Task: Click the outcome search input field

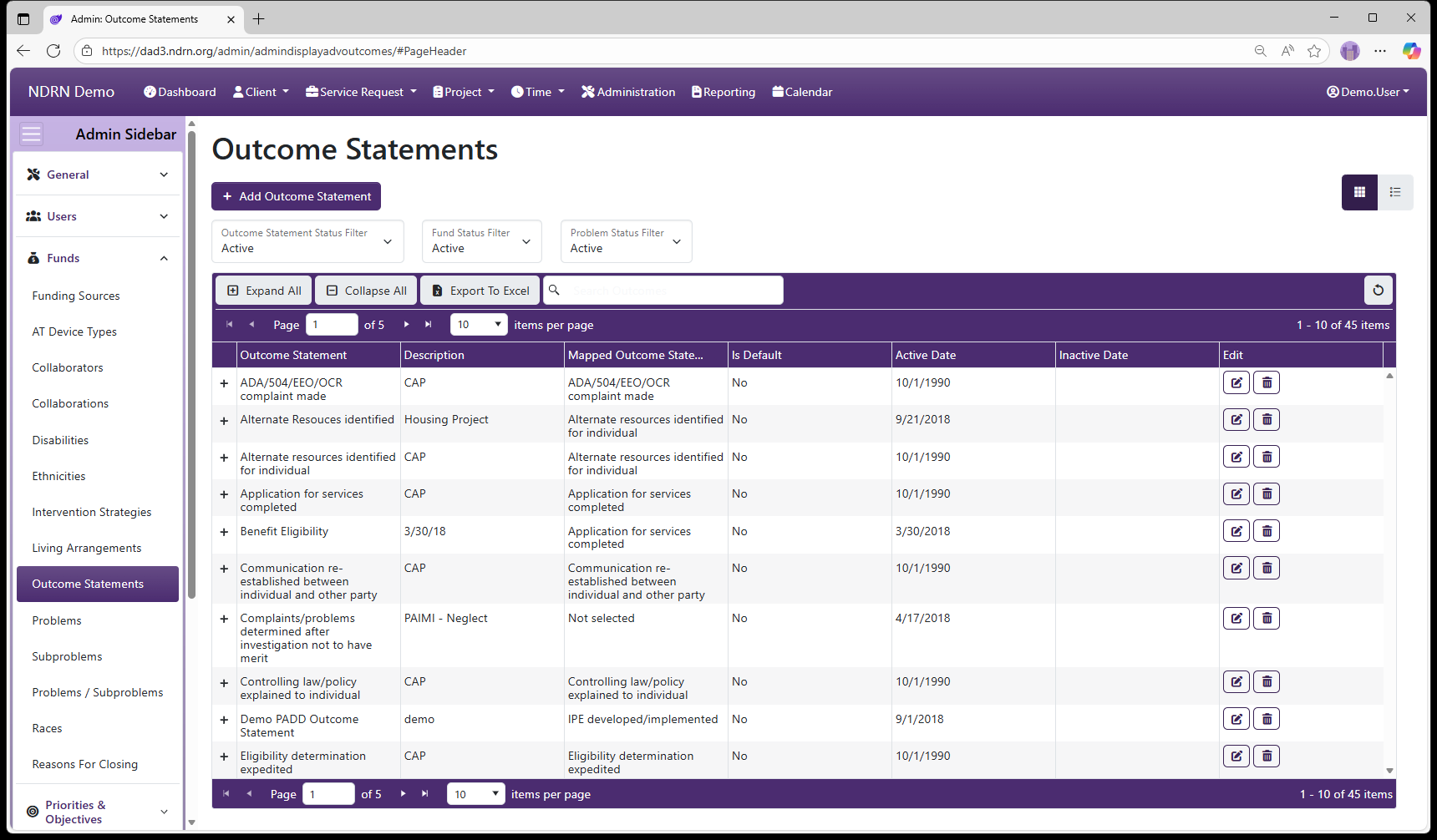Action: point(663,291)
